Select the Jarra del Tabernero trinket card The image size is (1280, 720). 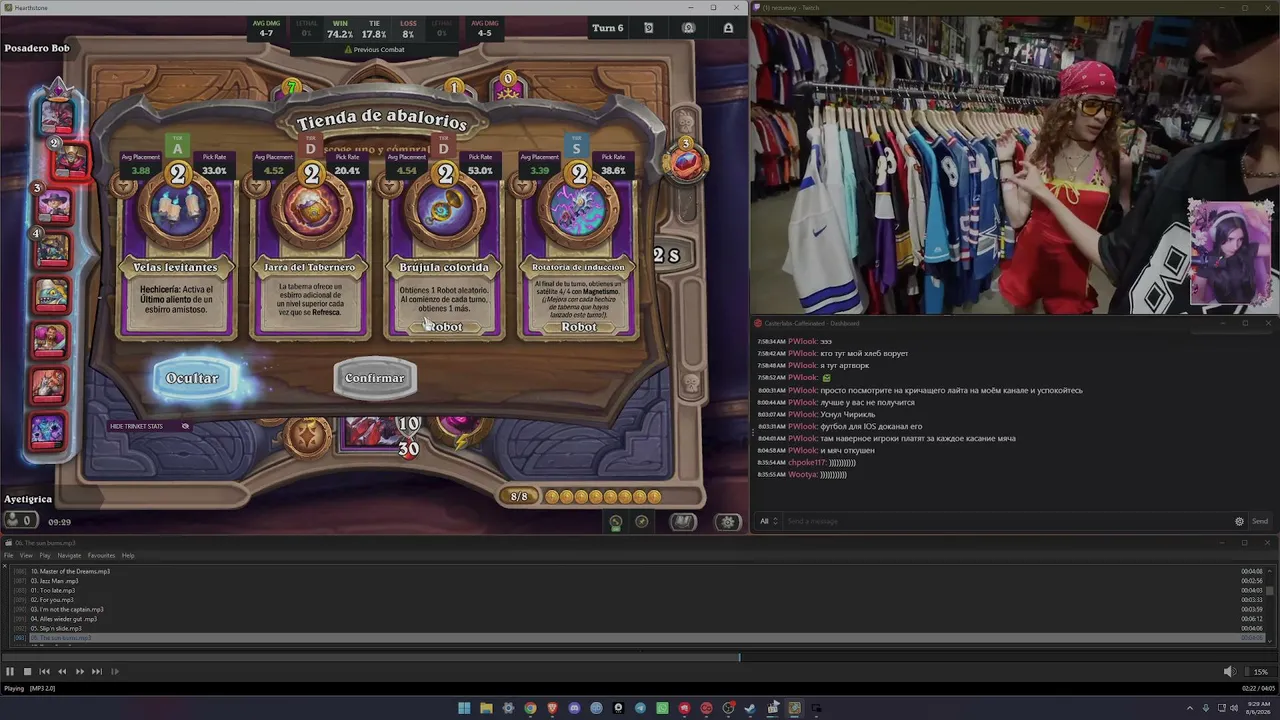310,250
